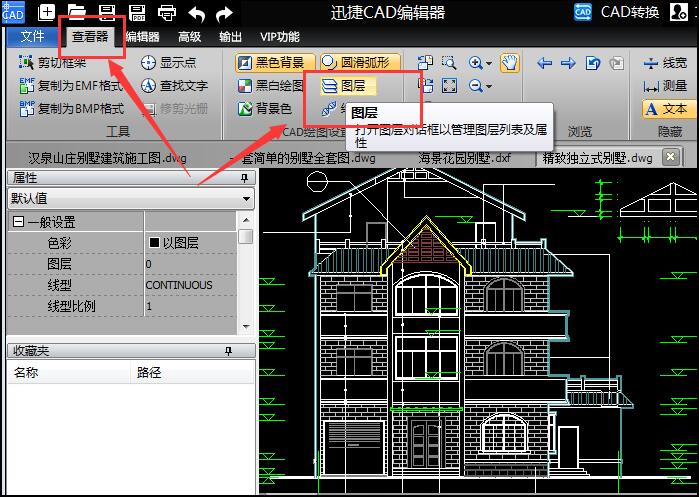Viewport: 699px width, 497px height.
Task: Close the 精致独立式别墅.dwg document tab
Action: tap(670, 157)
